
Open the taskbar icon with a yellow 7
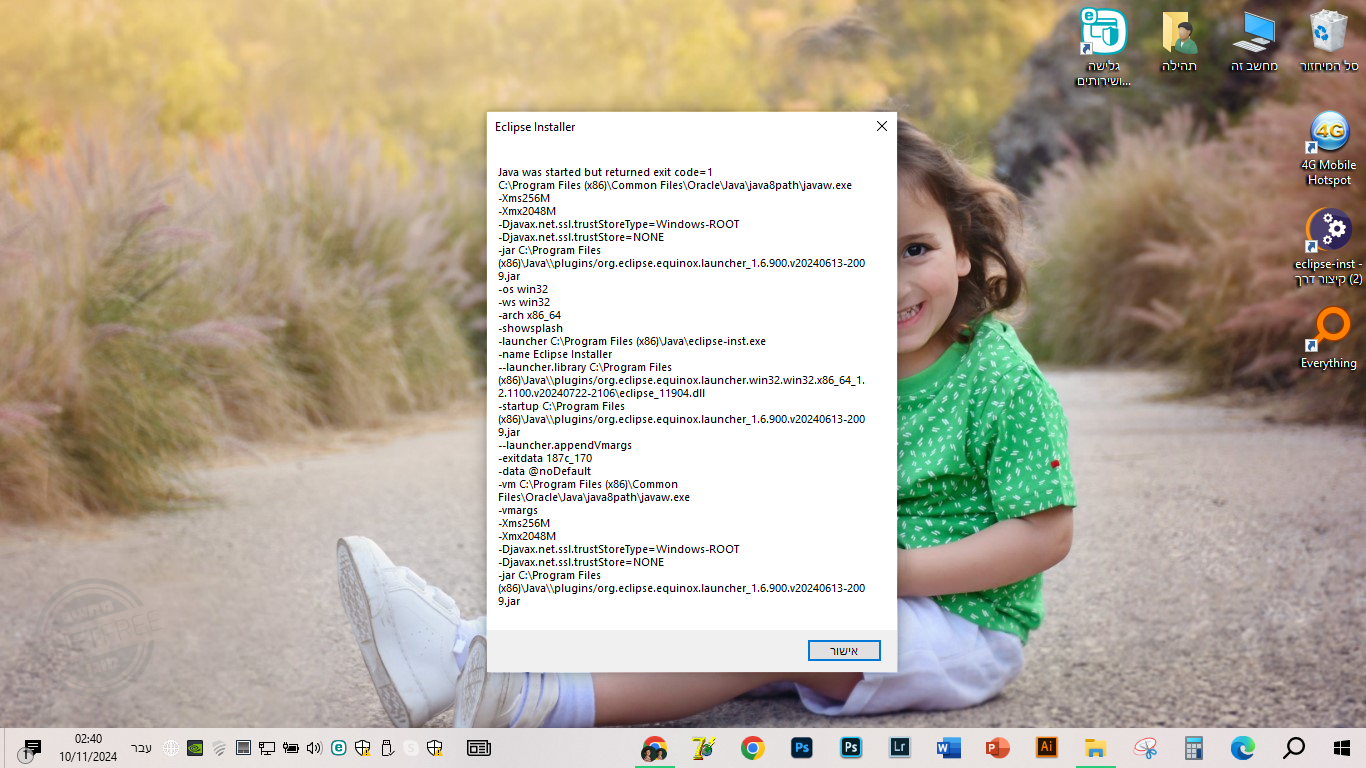click(x=704, y=747)
